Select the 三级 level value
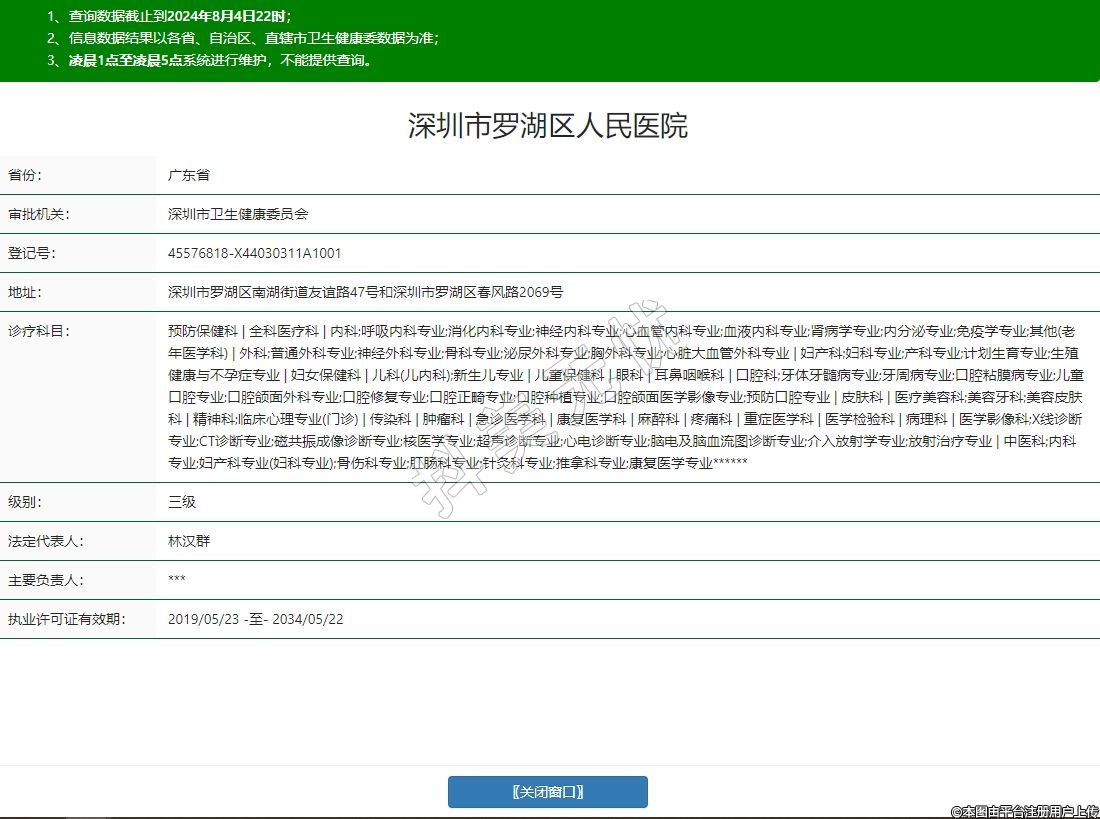The image size is (1100, 819). pyautogui.click(x=182, y=502)
